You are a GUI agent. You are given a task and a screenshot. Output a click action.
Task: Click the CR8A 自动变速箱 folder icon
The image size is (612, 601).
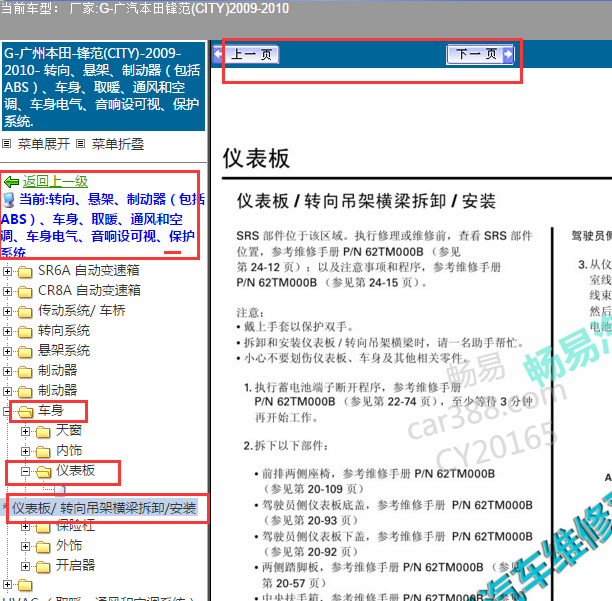click(x=25, y=292)
